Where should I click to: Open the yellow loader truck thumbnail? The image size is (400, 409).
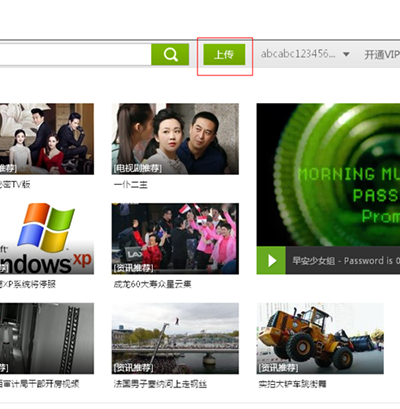coord(320,338)
